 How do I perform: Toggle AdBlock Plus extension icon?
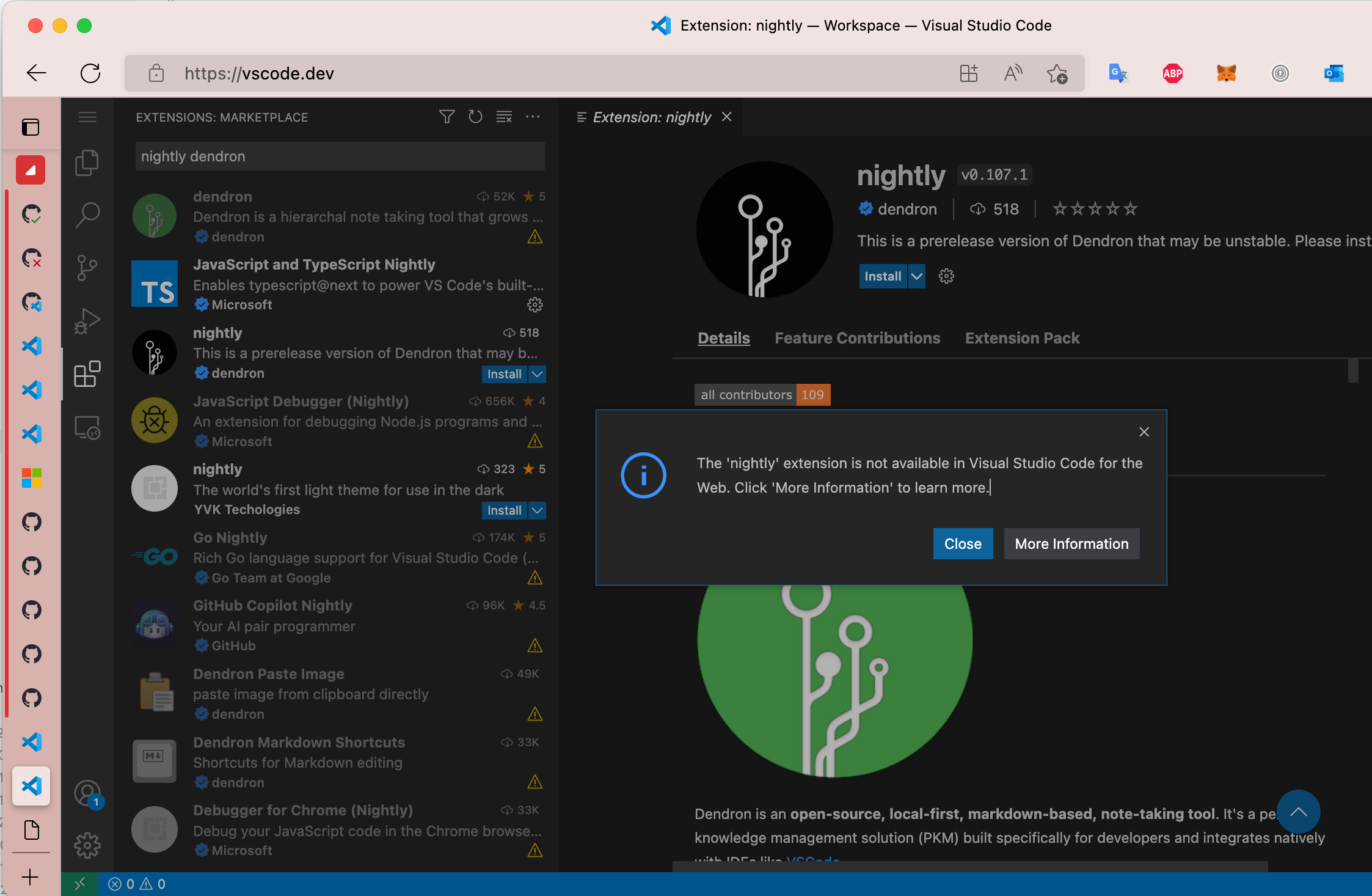coord(1172,73)
